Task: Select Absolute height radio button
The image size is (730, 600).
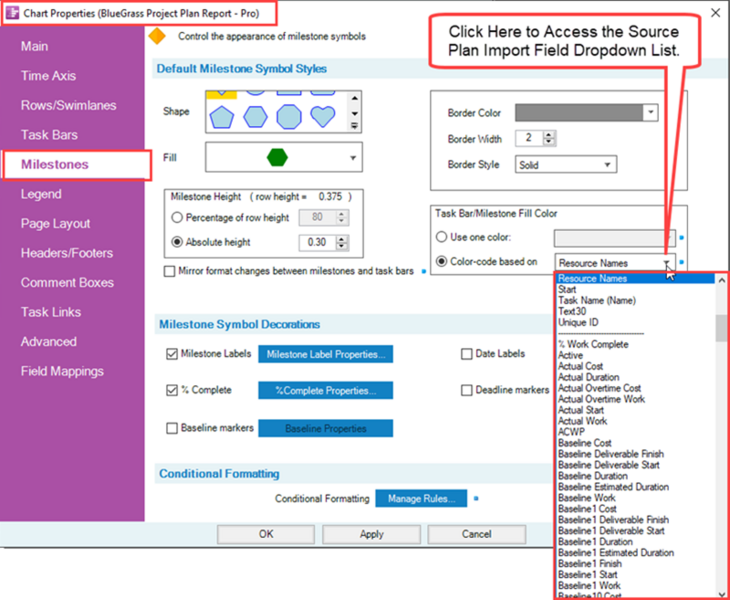Action: point(177,242)
